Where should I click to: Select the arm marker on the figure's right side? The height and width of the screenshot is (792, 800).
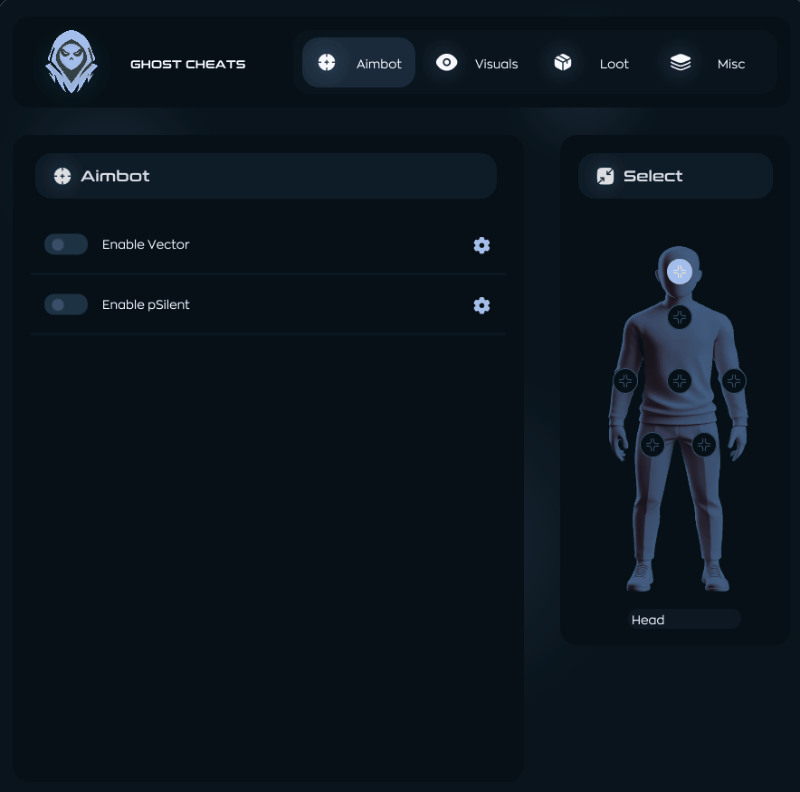(x=734, y=380)
